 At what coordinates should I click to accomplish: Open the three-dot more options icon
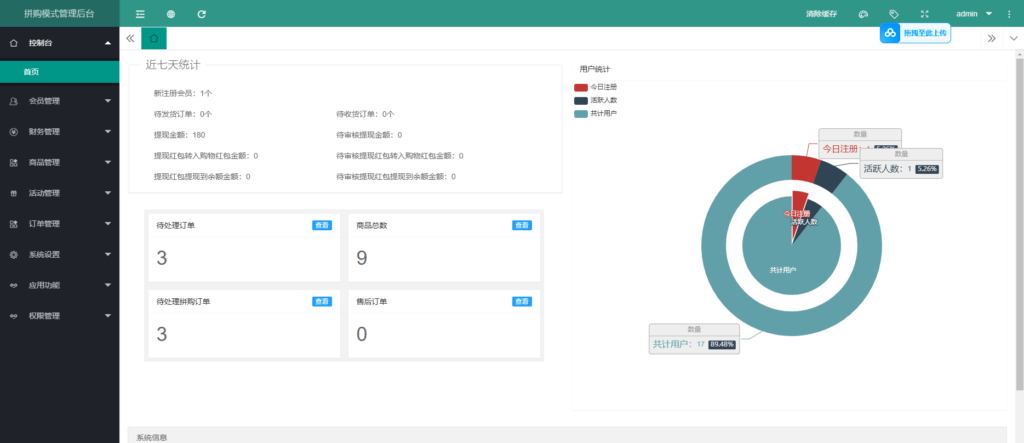1011,14
